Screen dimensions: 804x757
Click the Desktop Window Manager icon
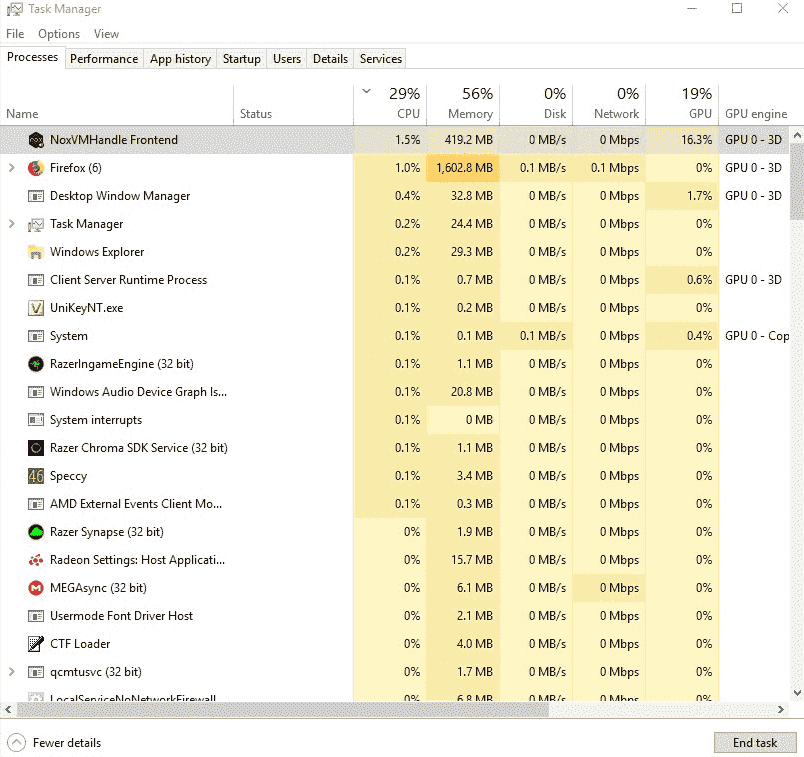36,196
